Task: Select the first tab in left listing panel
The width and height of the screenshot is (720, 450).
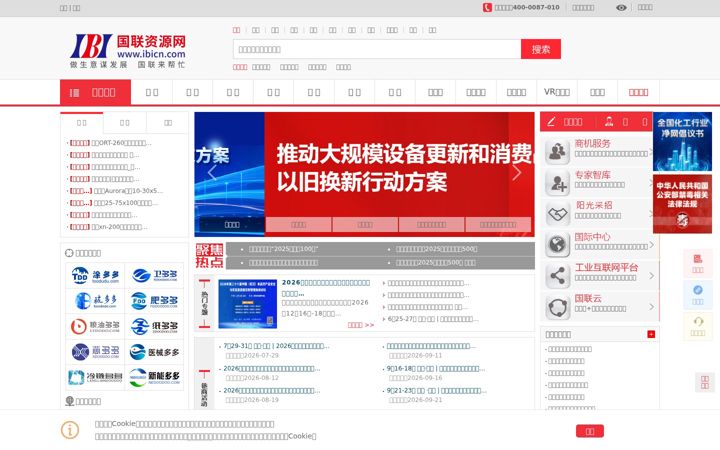Action: click(82, 123)
